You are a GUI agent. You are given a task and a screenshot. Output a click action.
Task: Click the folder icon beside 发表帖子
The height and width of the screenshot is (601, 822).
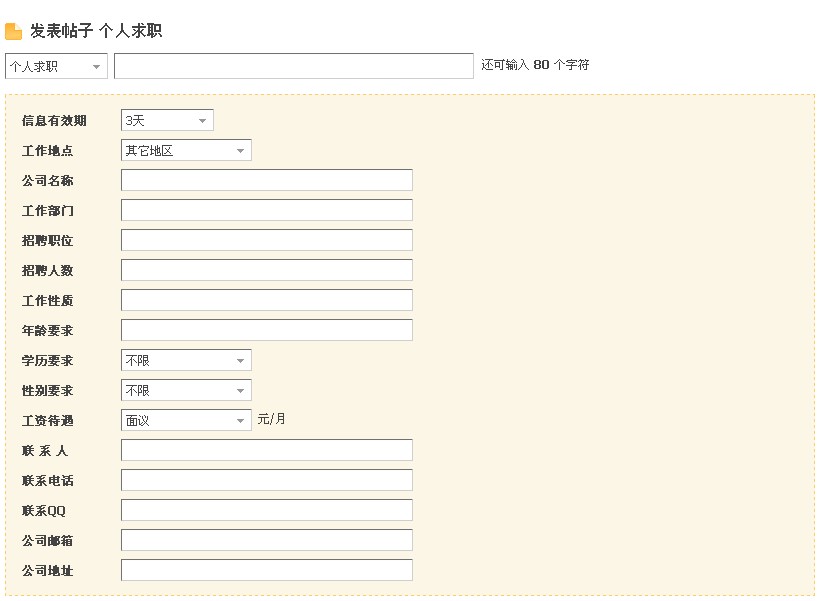pos(14,32)
